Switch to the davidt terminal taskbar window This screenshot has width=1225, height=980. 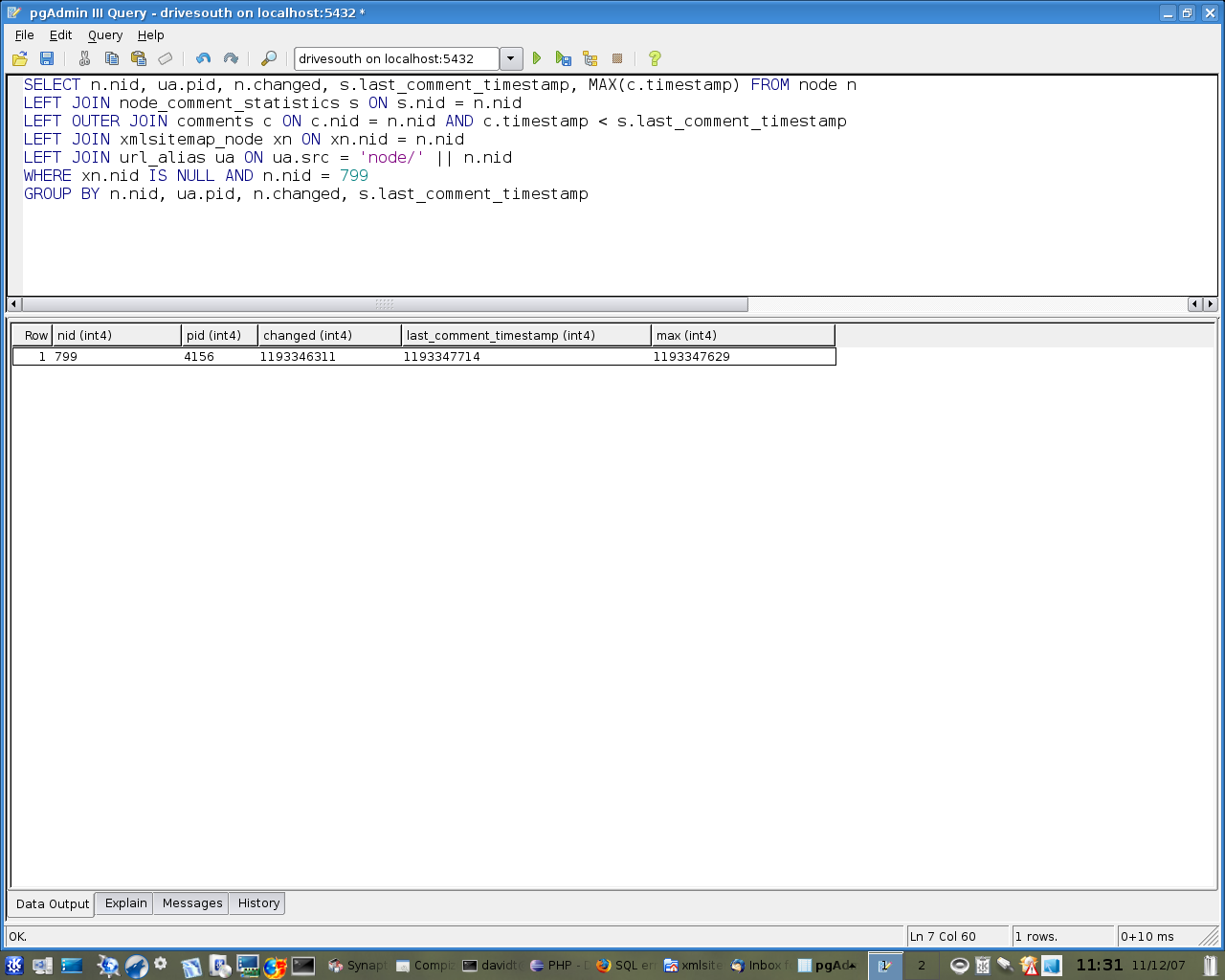coord(491,966)
